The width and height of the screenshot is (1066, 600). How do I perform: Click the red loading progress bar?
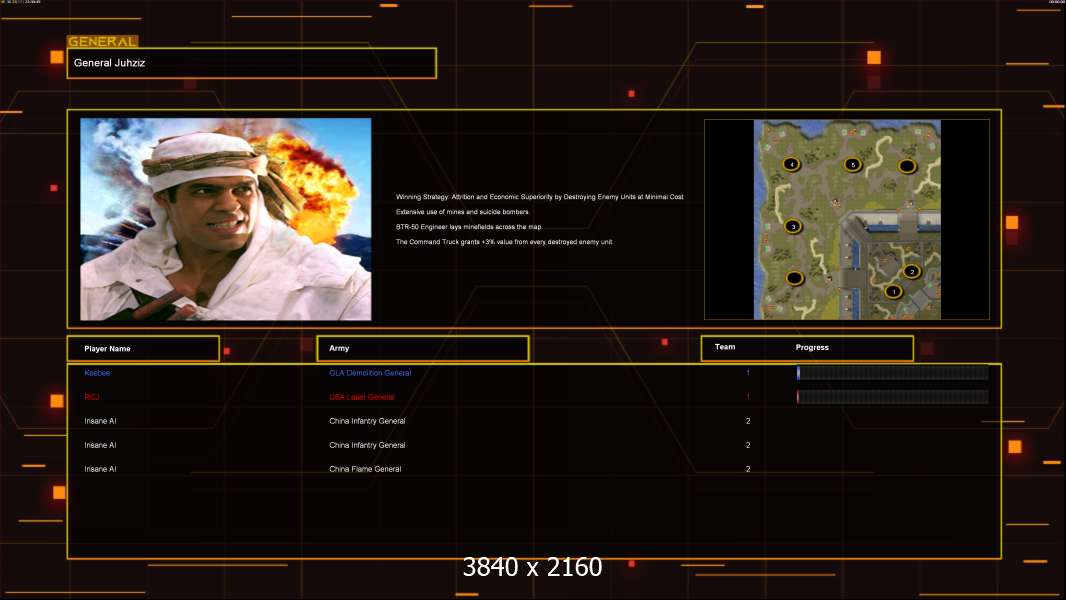point(893,397)
